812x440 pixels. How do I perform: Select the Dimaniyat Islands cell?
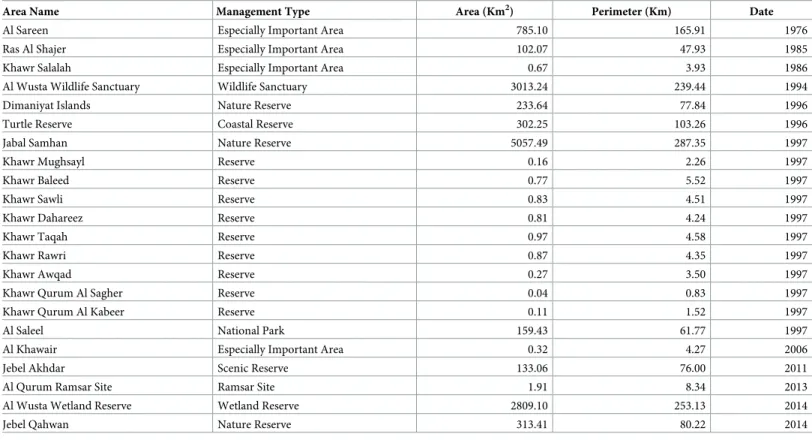pyautogui.click(x=47, y=105)
